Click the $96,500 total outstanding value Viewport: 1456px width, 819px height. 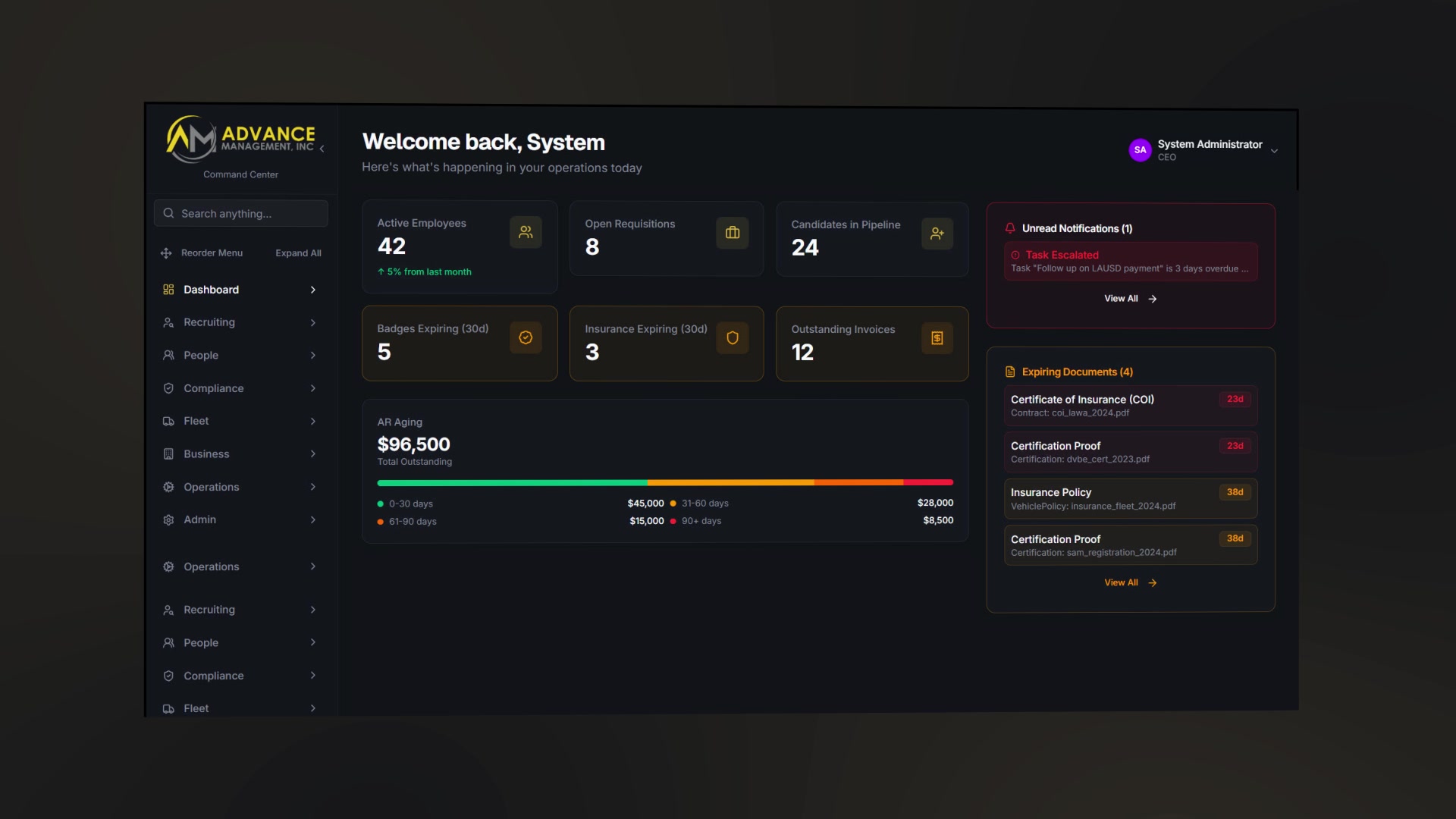(x=414, y=444)
